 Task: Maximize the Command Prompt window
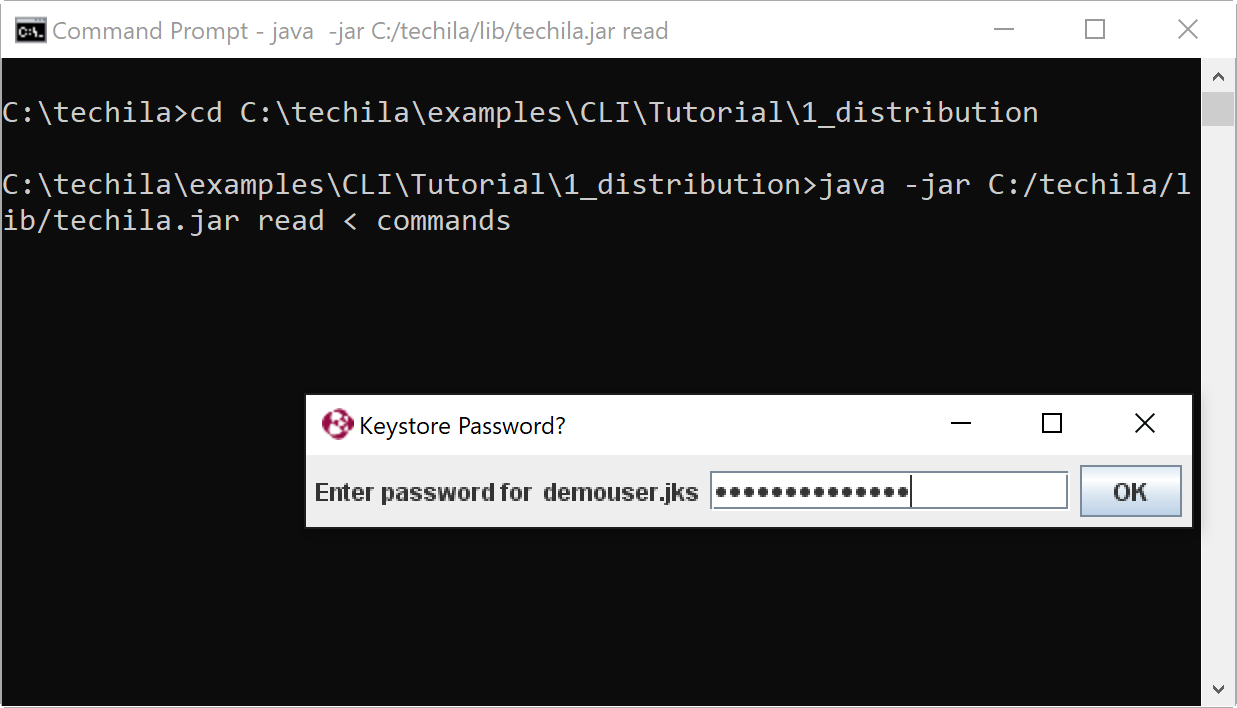(1095, 30)
